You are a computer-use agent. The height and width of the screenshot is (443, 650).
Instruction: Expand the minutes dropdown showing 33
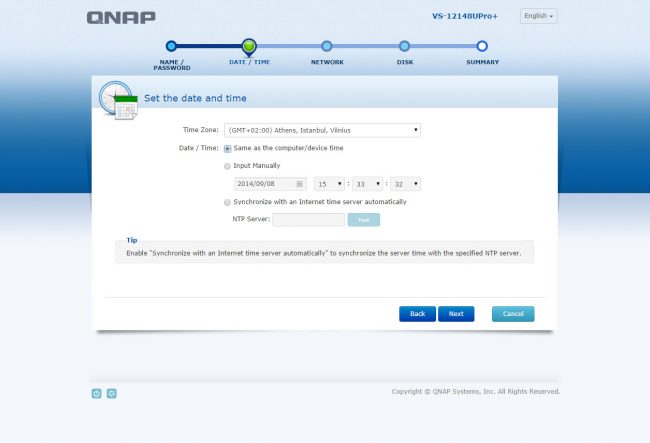pyautogui.click(x=367, y=184)
